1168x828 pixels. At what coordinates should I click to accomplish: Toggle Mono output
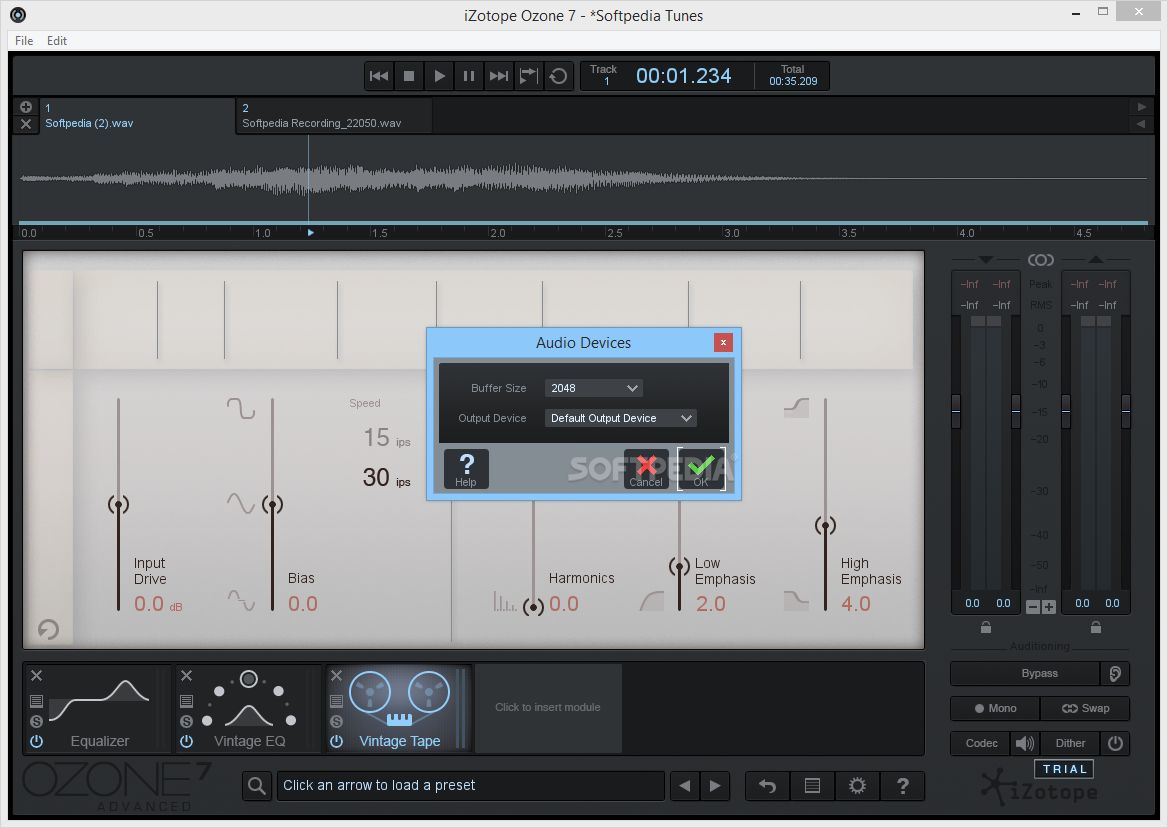point(995,708)
